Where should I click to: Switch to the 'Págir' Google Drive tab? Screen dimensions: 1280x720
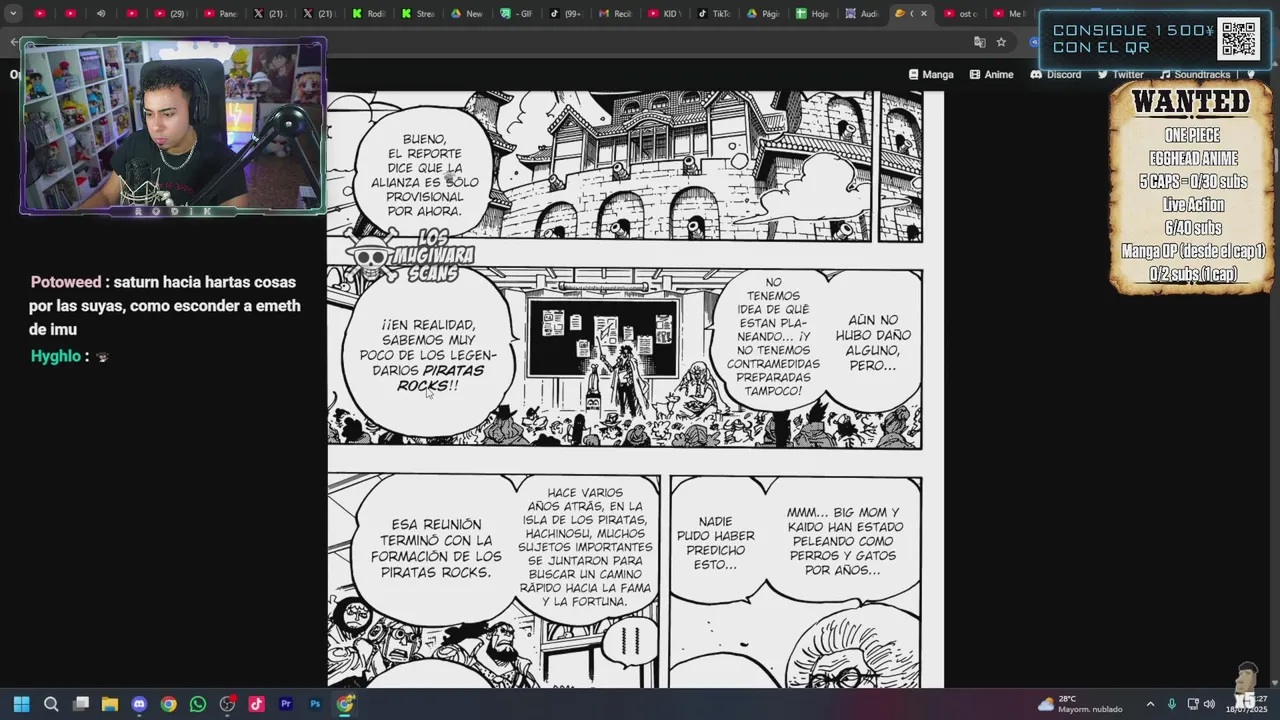763,14
